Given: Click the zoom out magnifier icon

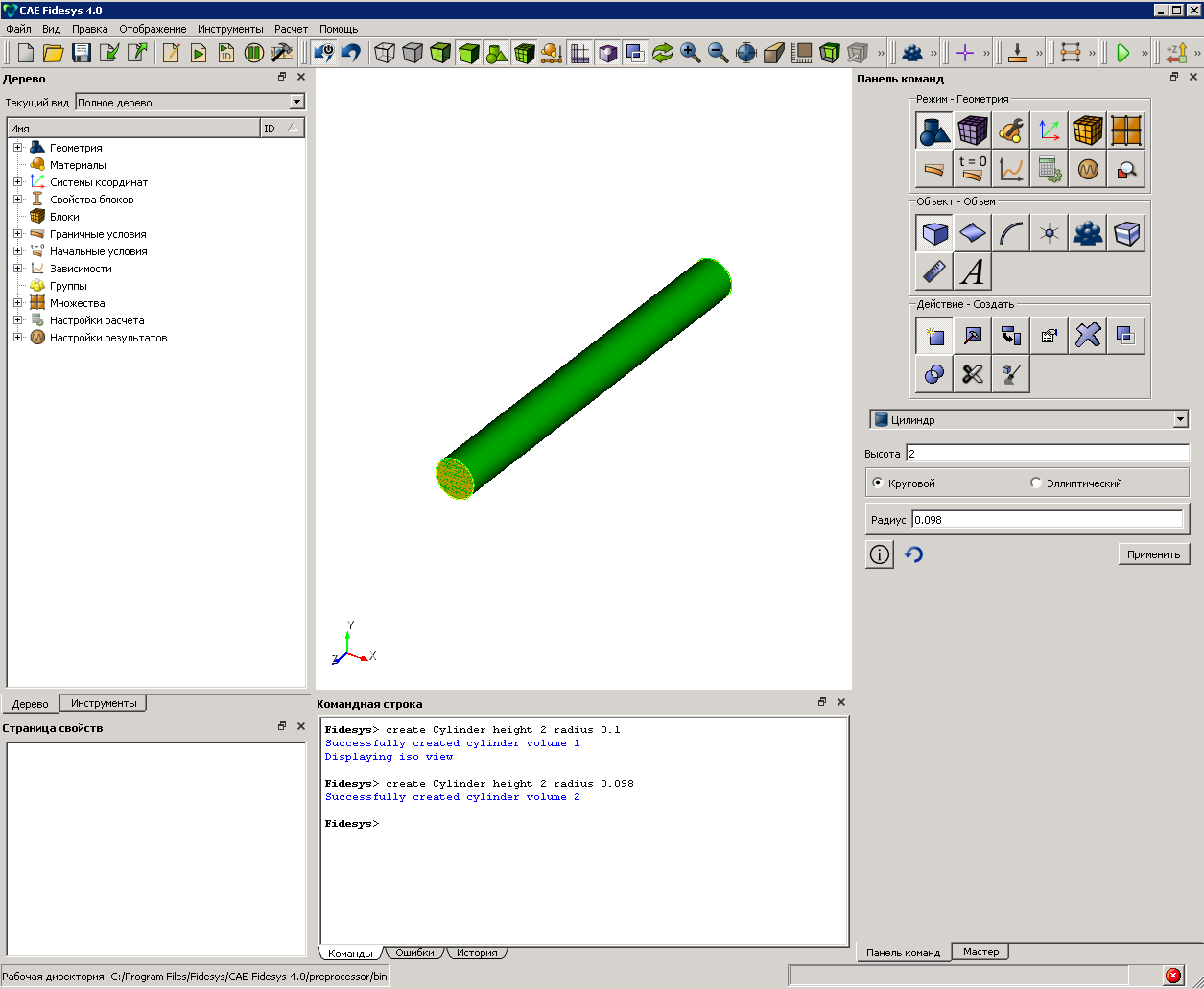Looking at the screenshot, I should [718, 53].
